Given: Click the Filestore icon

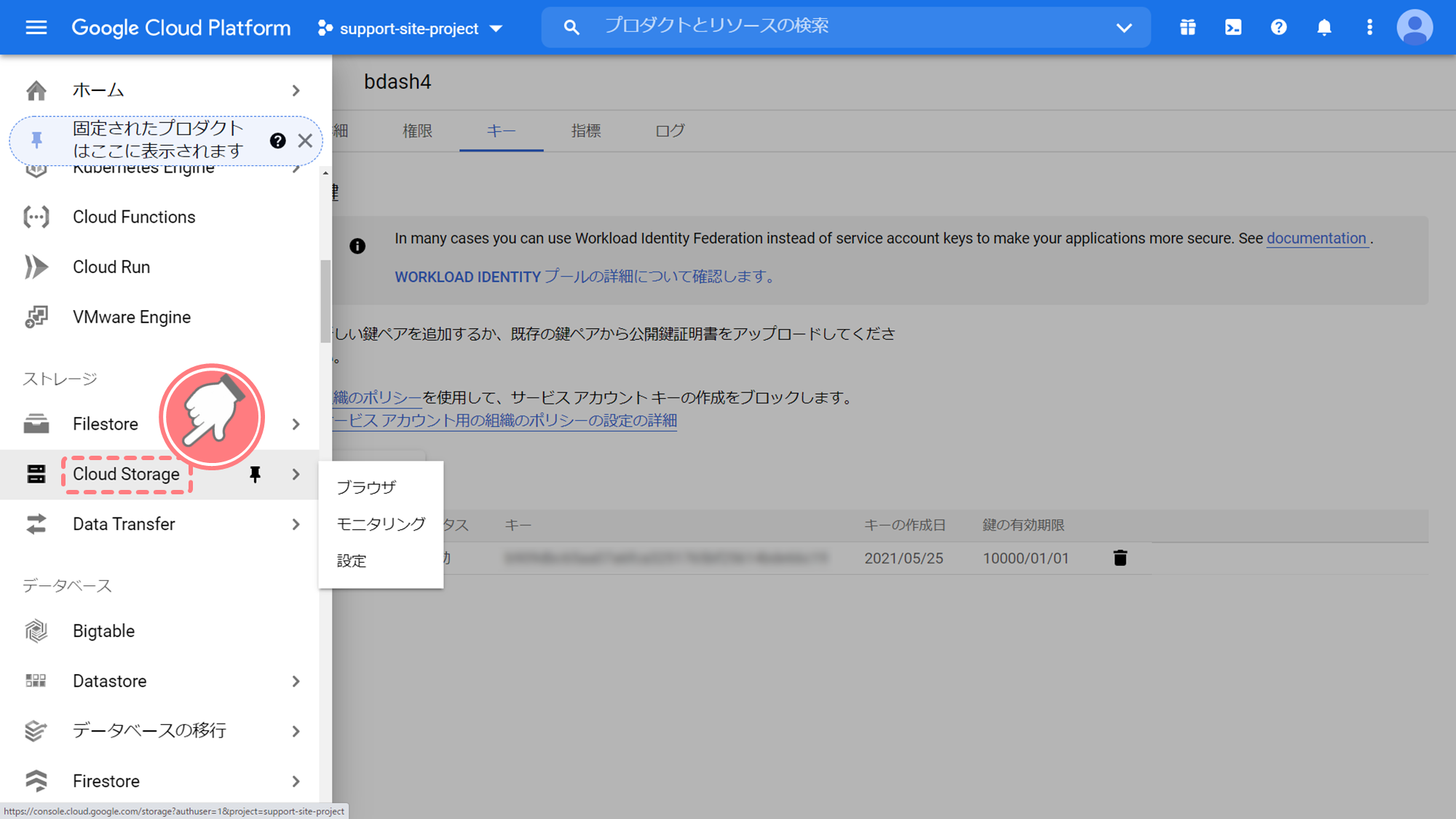Looking at the screenshot, I should 36,424.
